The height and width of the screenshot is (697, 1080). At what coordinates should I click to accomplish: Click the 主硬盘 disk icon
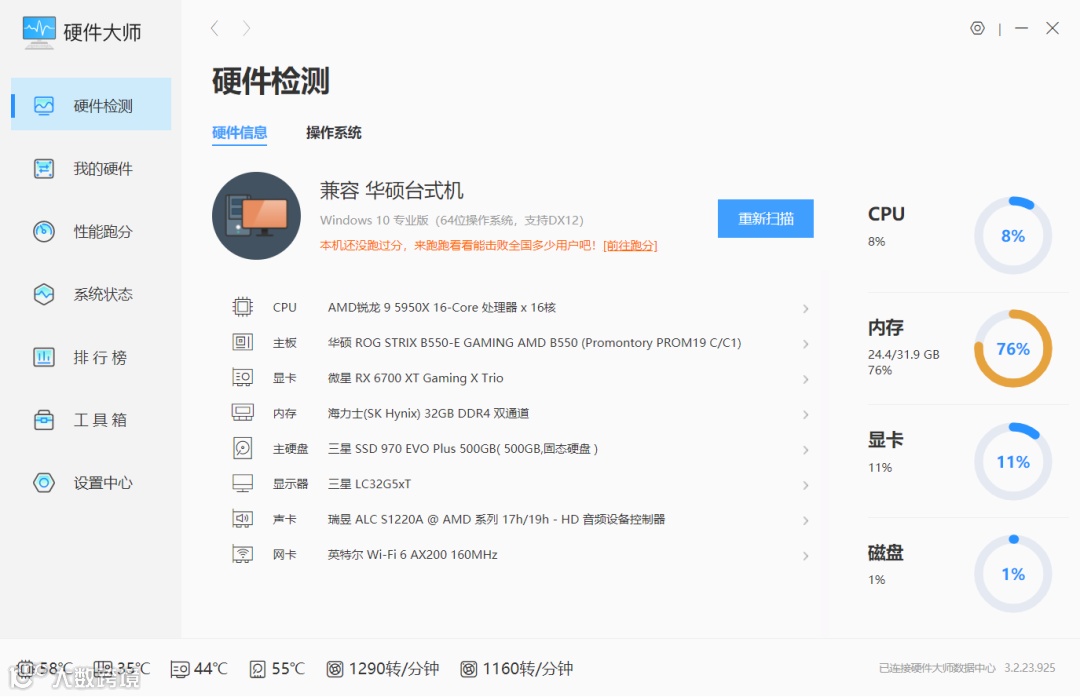tap(242, 448)
